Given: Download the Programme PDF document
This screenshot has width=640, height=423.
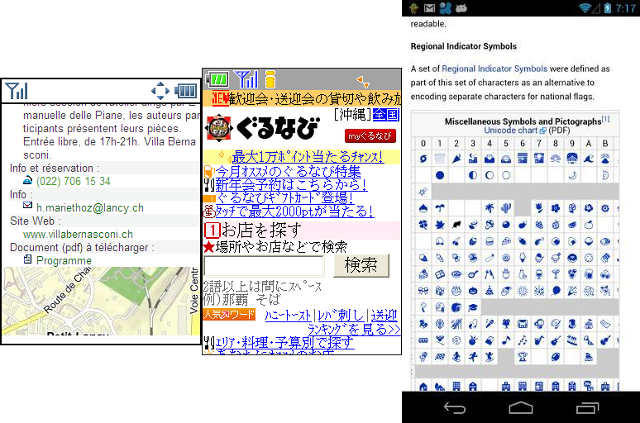Looking at the screenshot, I should pos(64,260).
